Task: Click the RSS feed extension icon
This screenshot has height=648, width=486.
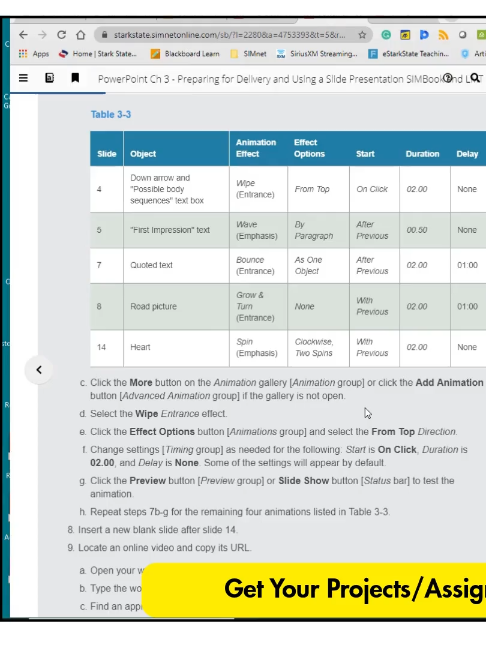Action: 443,35
